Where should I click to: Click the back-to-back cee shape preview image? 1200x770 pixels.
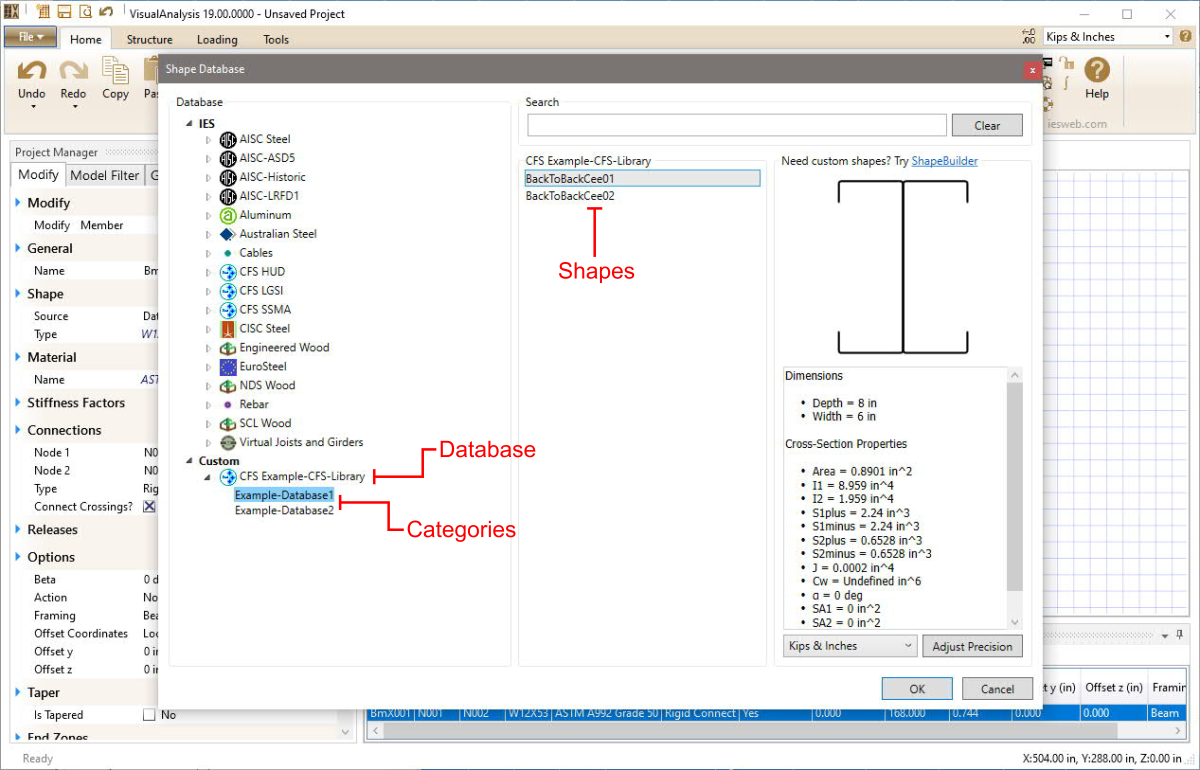click(903, 267)
